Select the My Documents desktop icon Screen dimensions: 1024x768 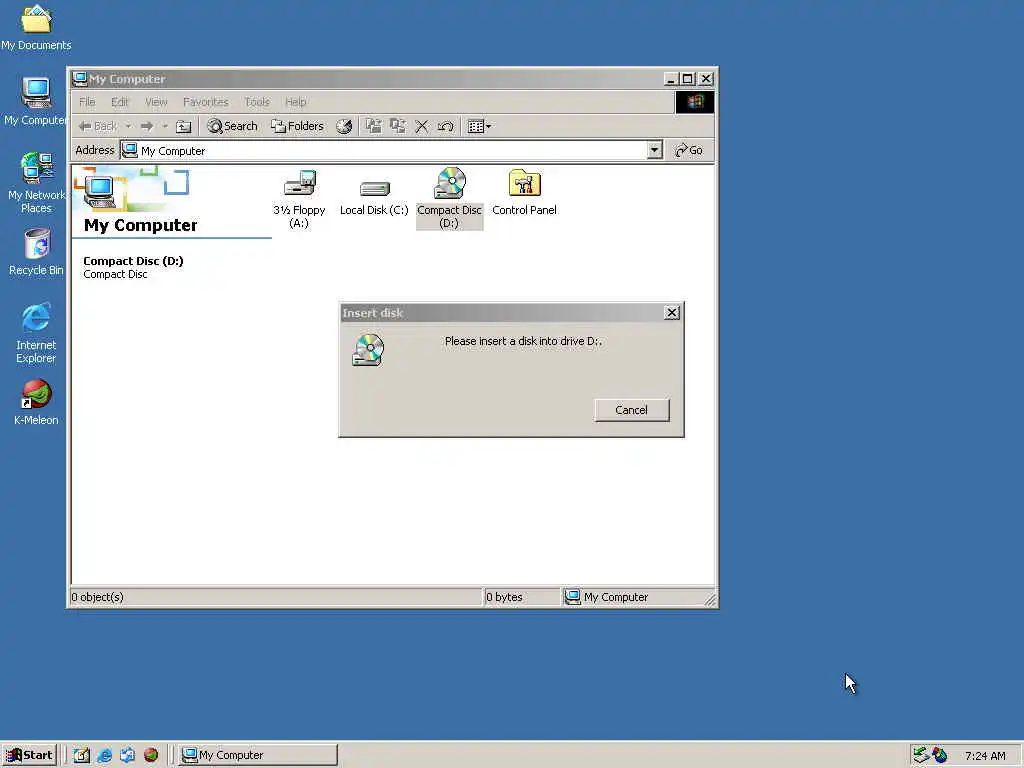(36, 27)
